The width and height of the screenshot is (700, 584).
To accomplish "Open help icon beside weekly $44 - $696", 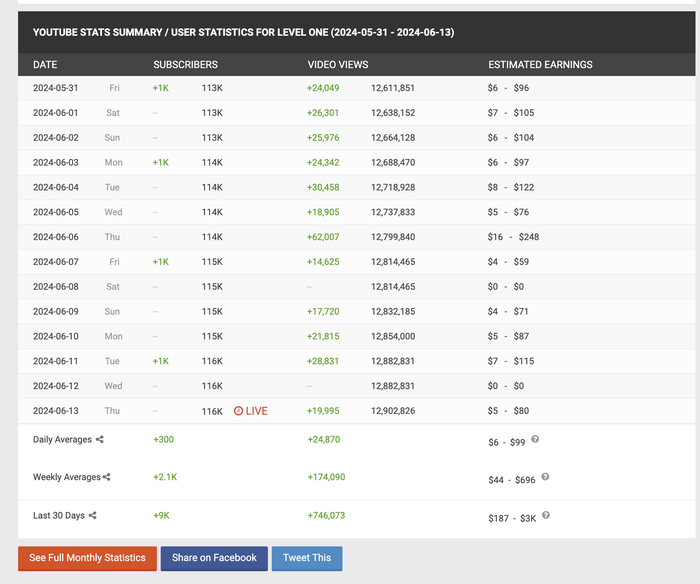I will click(x=545, y=476).
